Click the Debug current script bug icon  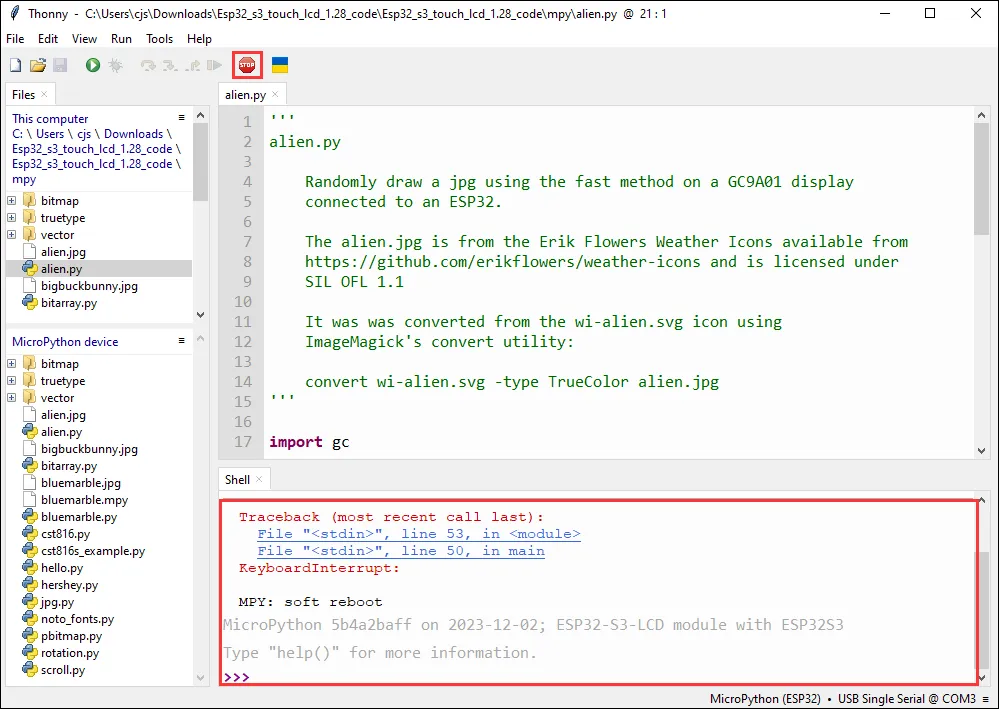[116, 65]
